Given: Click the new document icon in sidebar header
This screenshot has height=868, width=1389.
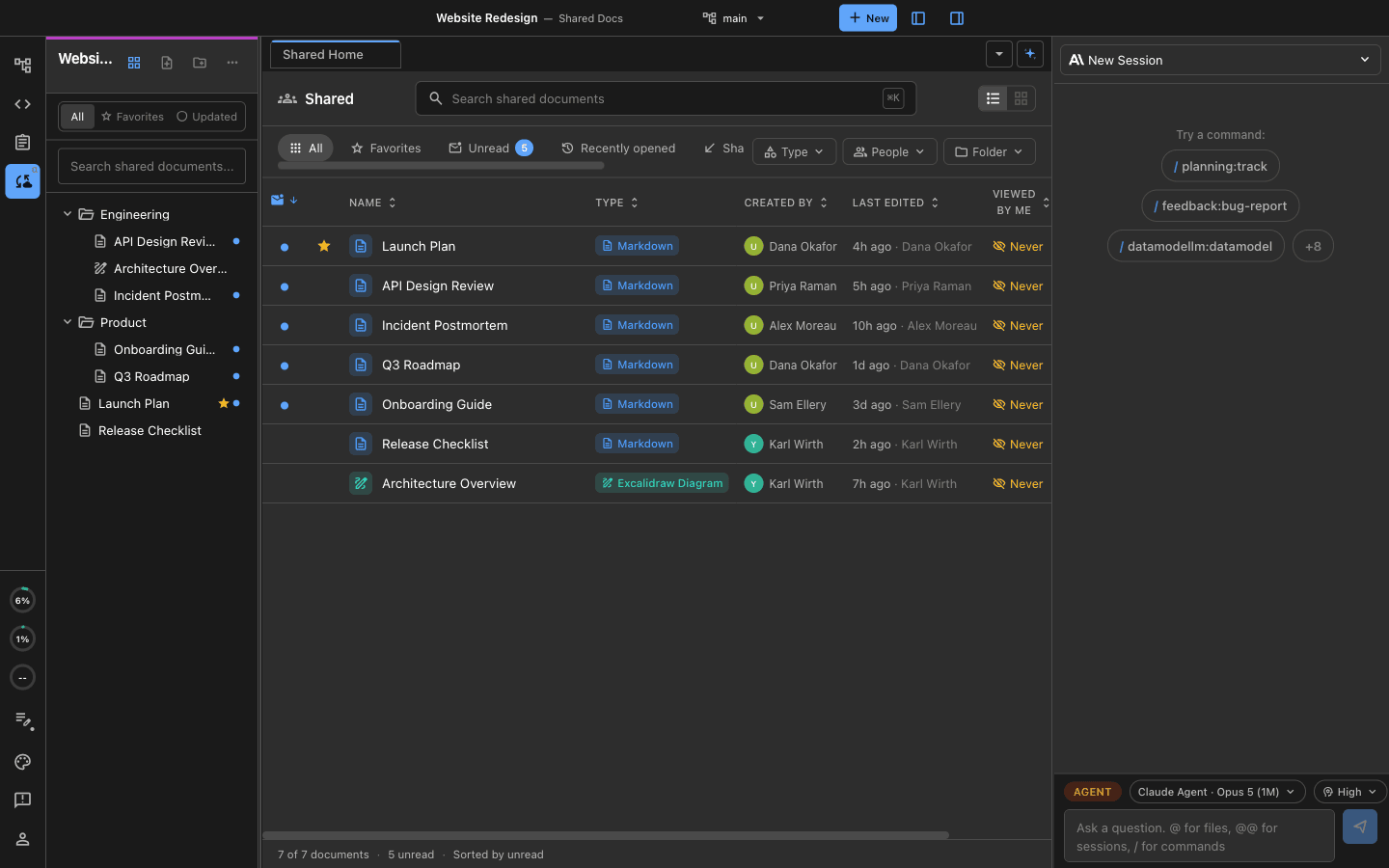Looking at the screenshot, I should coord(167,63).
